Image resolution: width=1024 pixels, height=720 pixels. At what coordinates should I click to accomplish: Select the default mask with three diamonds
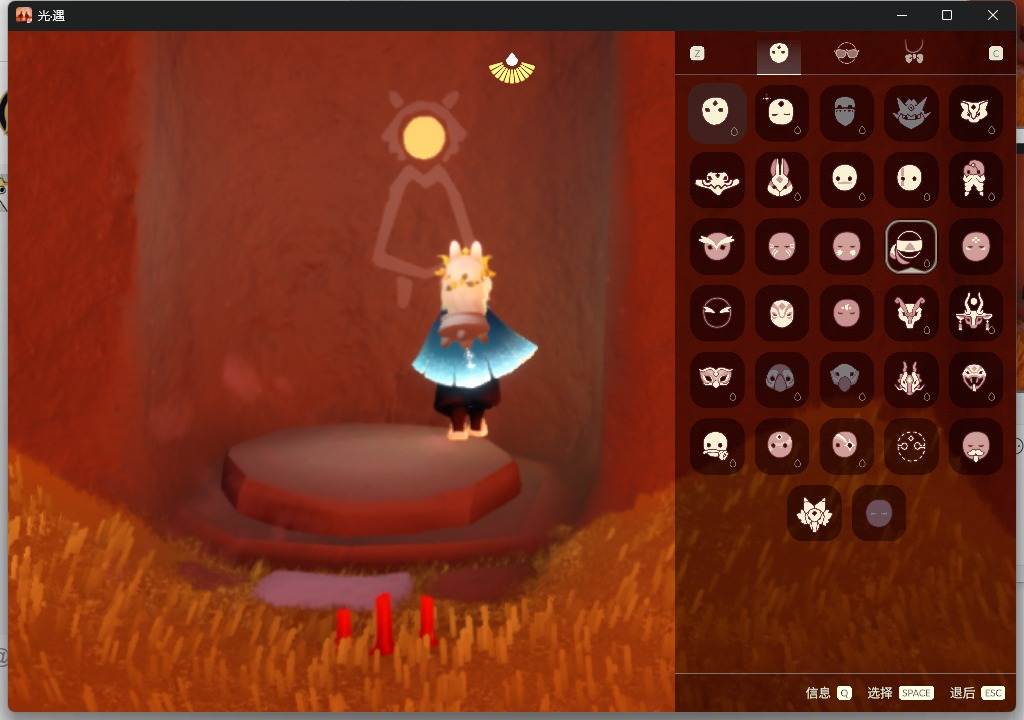click(x=716, y=113)
